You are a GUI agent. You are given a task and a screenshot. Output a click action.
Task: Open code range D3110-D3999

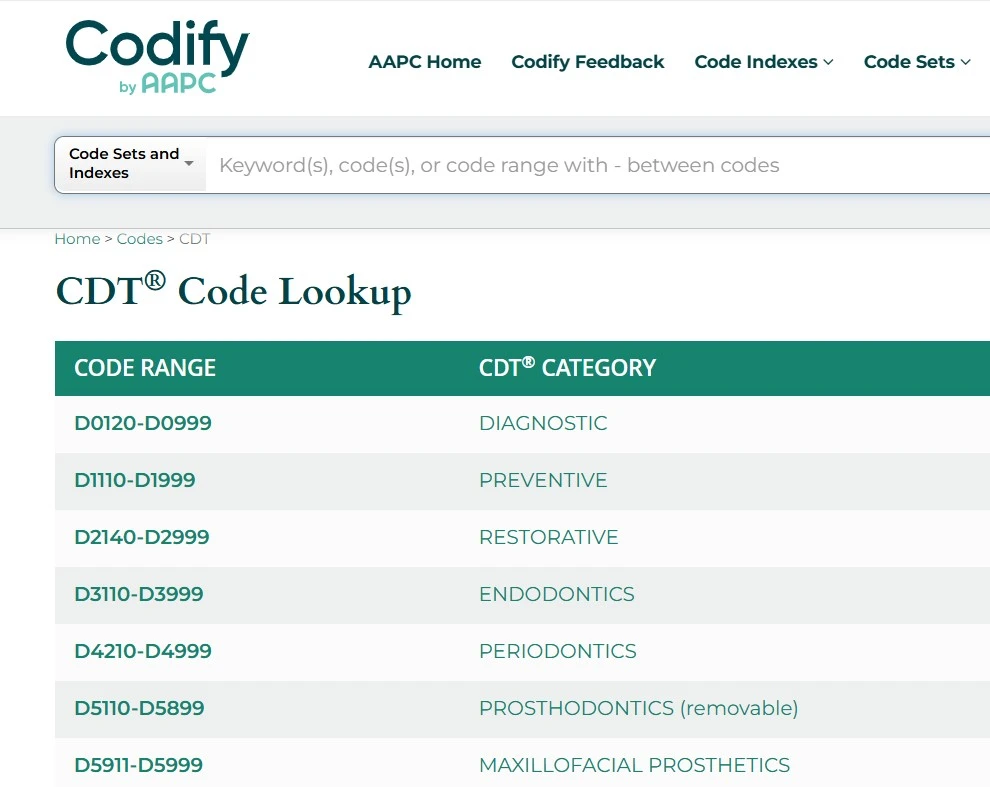click(x=139, y=594)
